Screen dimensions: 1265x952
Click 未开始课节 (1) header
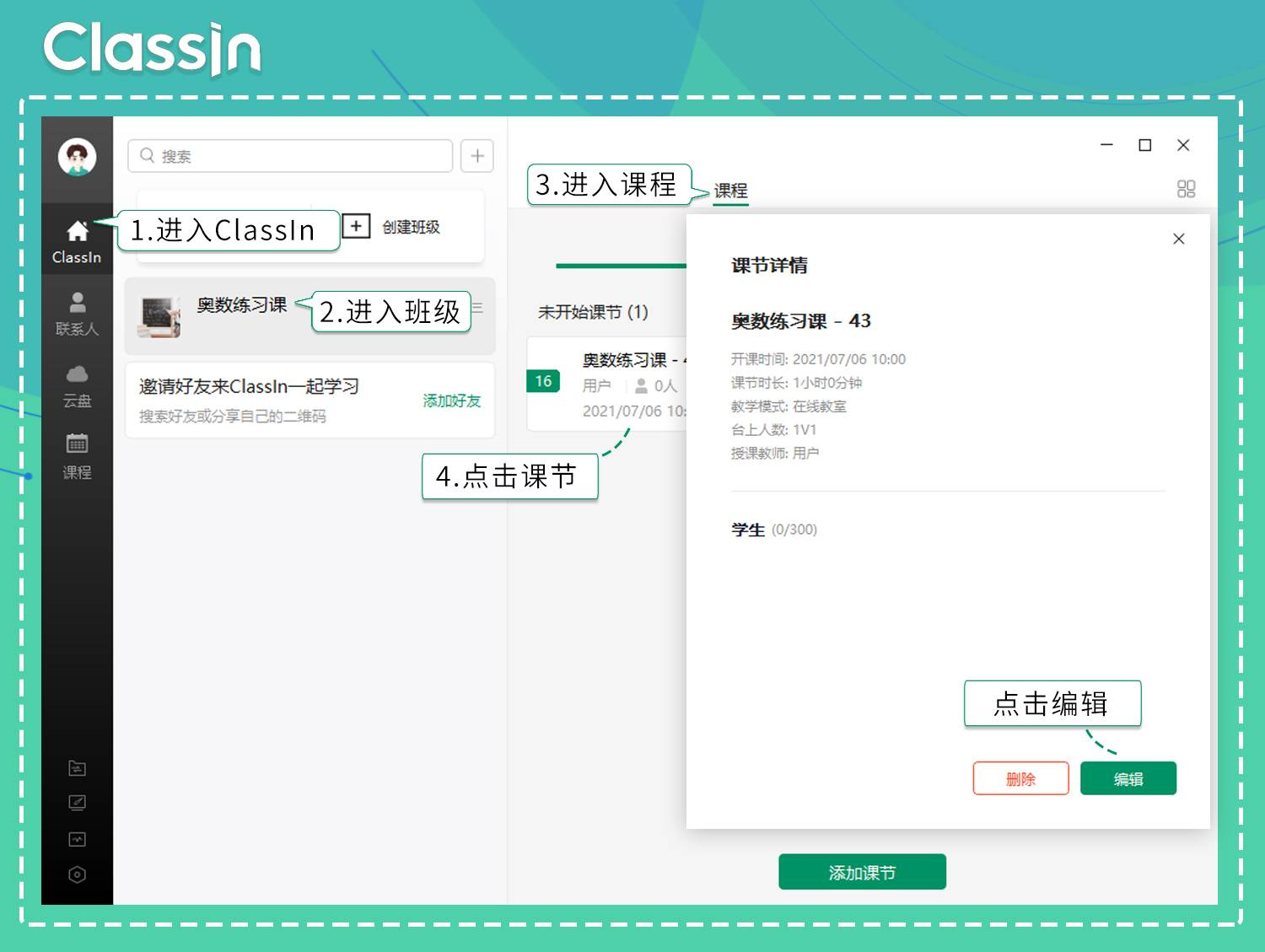pos(593,312)
